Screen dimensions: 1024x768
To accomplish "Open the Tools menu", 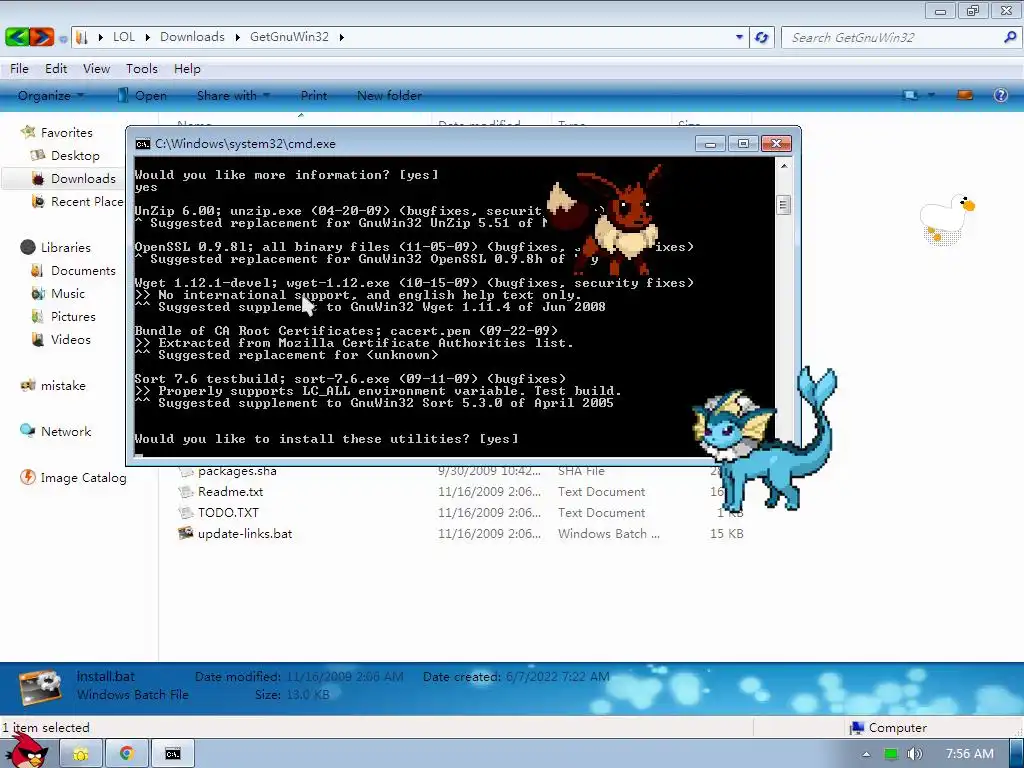I will click(142, 69).
